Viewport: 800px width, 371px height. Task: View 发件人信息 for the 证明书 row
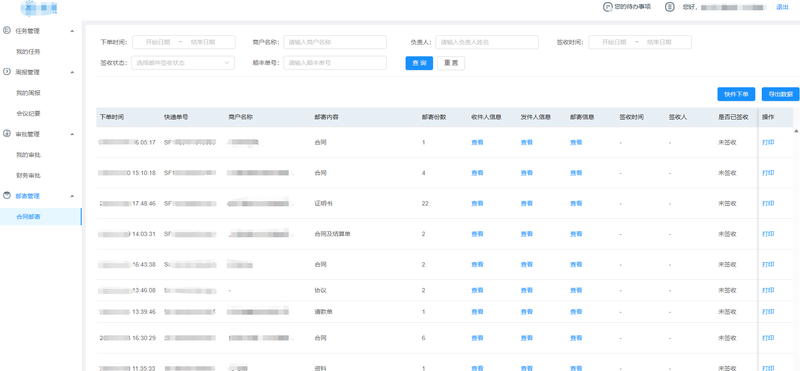(527, 203)
